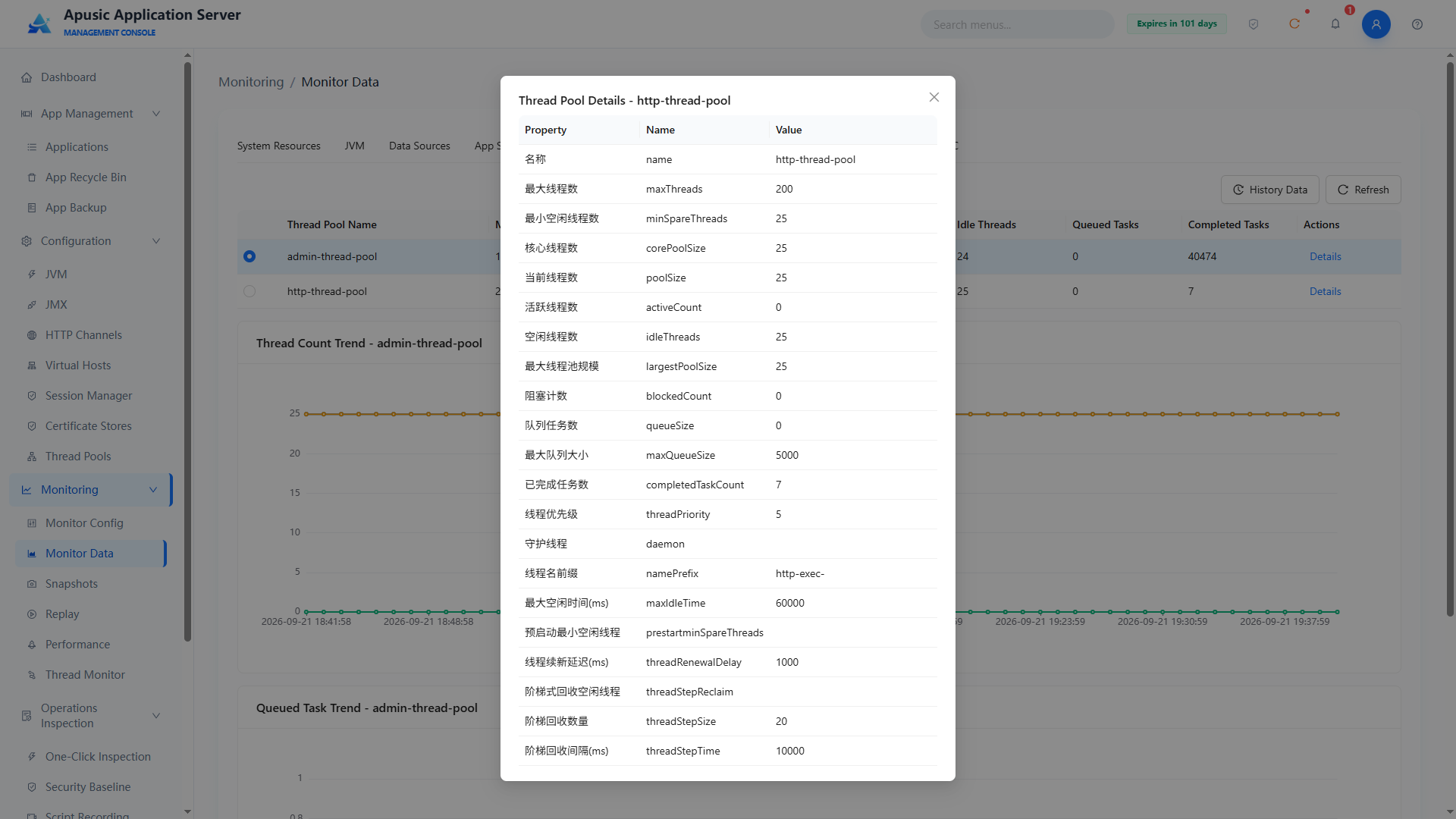Click the Security Baseline shield icon

click(32, 787)
